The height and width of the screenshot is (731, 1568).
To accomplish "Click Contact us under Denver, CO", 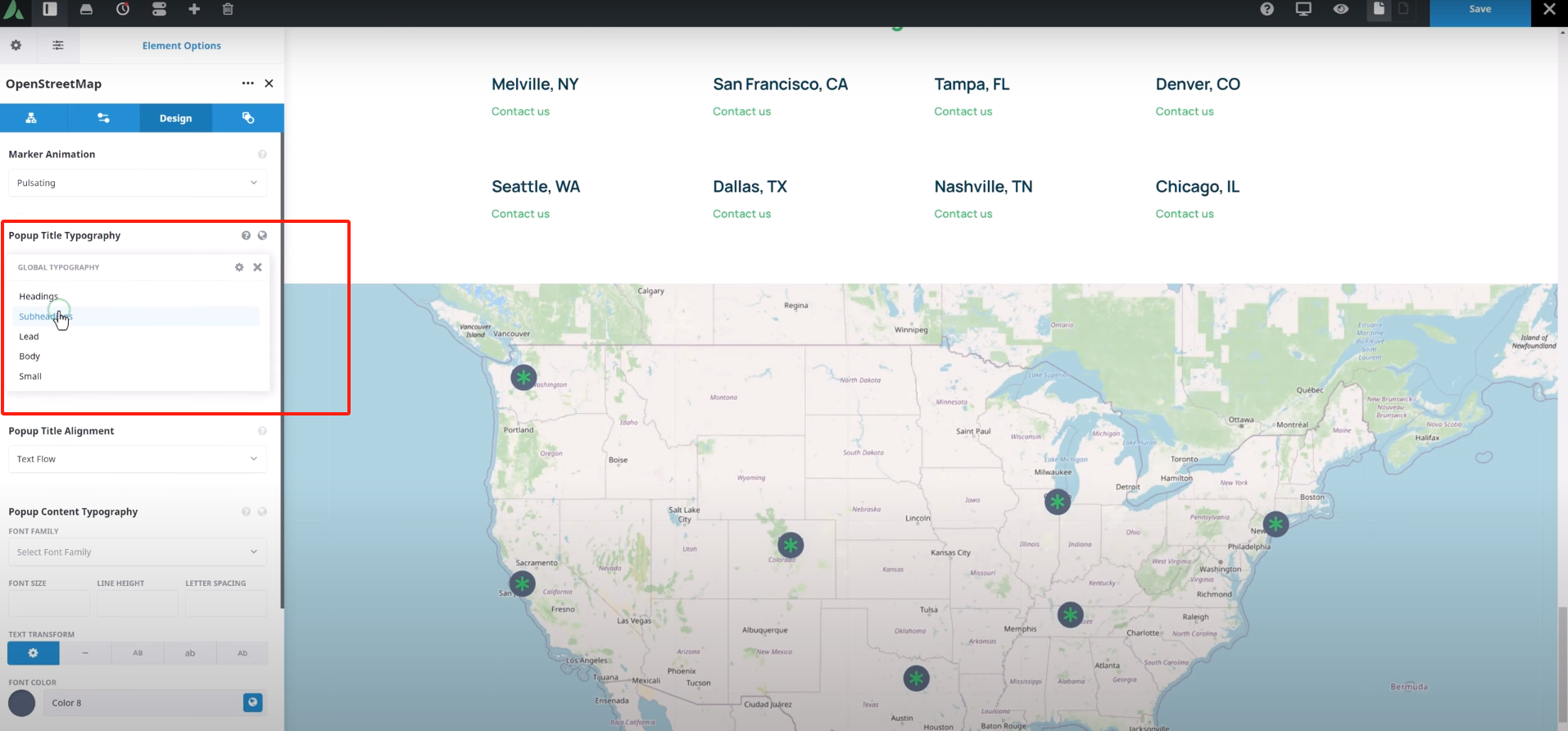I will point(1184,111).
